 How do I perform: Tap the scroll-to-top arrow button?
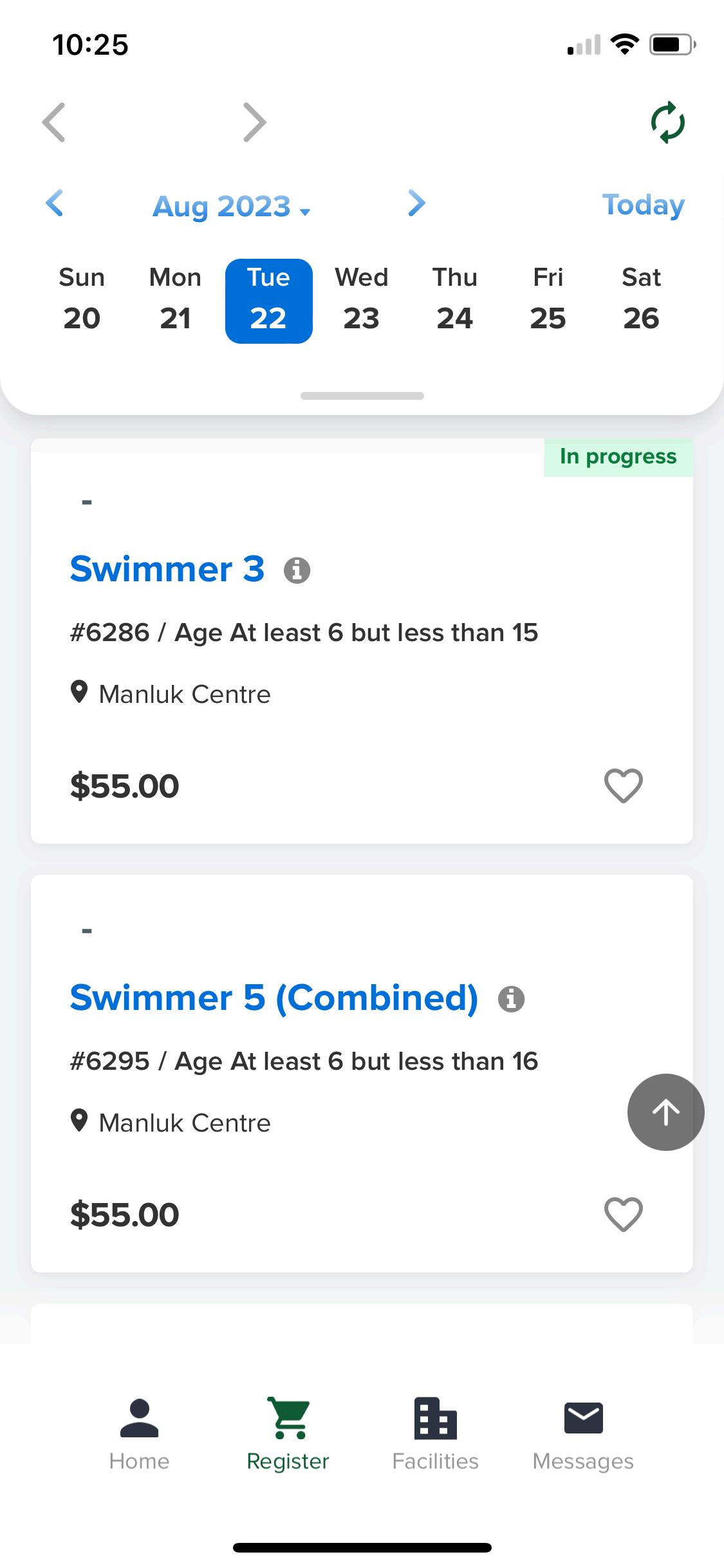[665, 1112]
